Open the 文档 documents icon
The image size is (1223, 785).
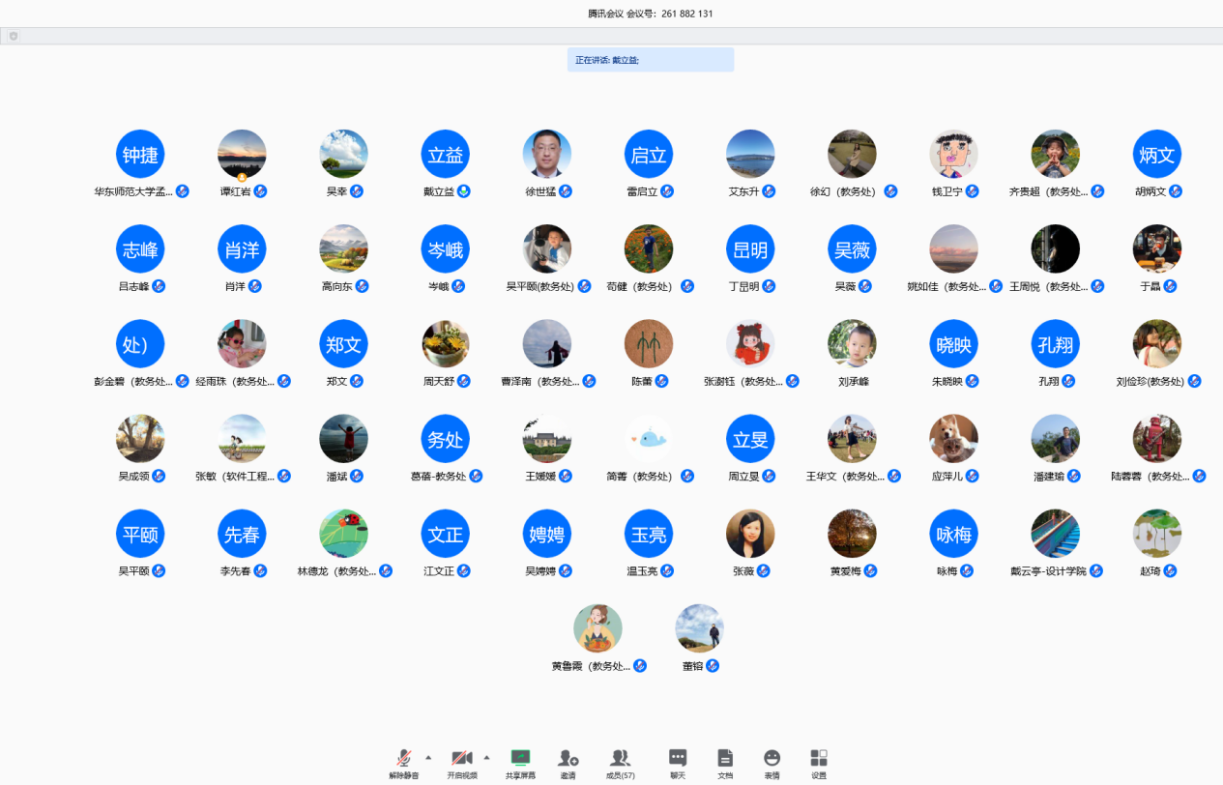pyautogui.click(x=725, y=763)
